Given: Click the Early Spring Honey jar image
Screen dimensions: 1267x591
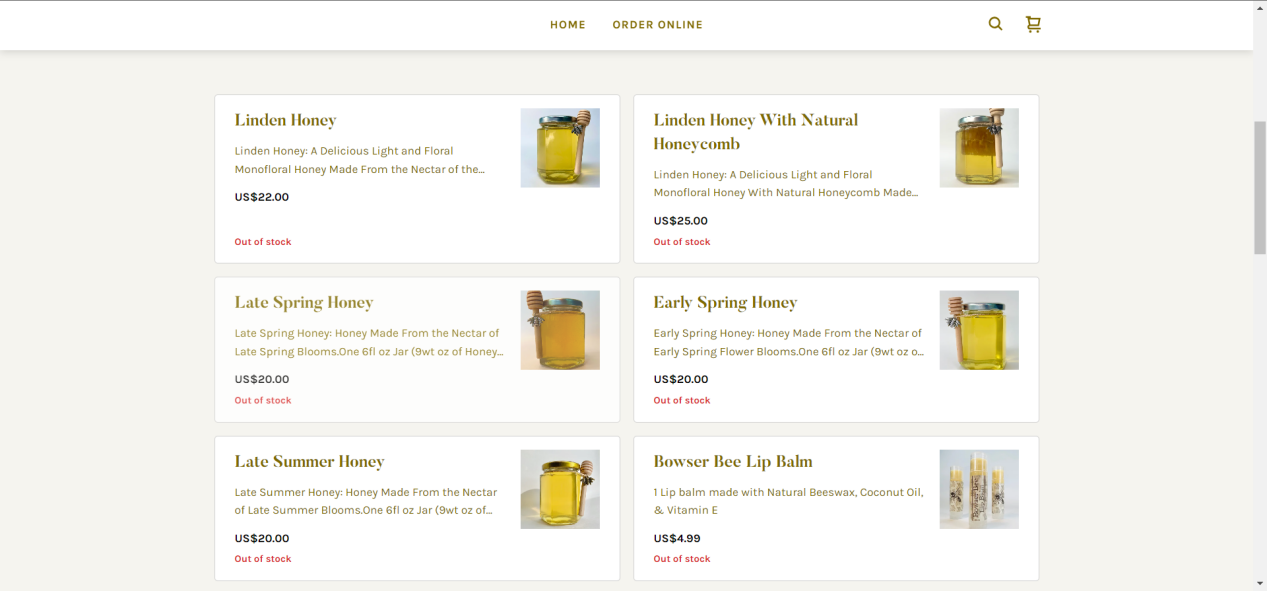Looking at the screenshot, I should tap(978, 330).
